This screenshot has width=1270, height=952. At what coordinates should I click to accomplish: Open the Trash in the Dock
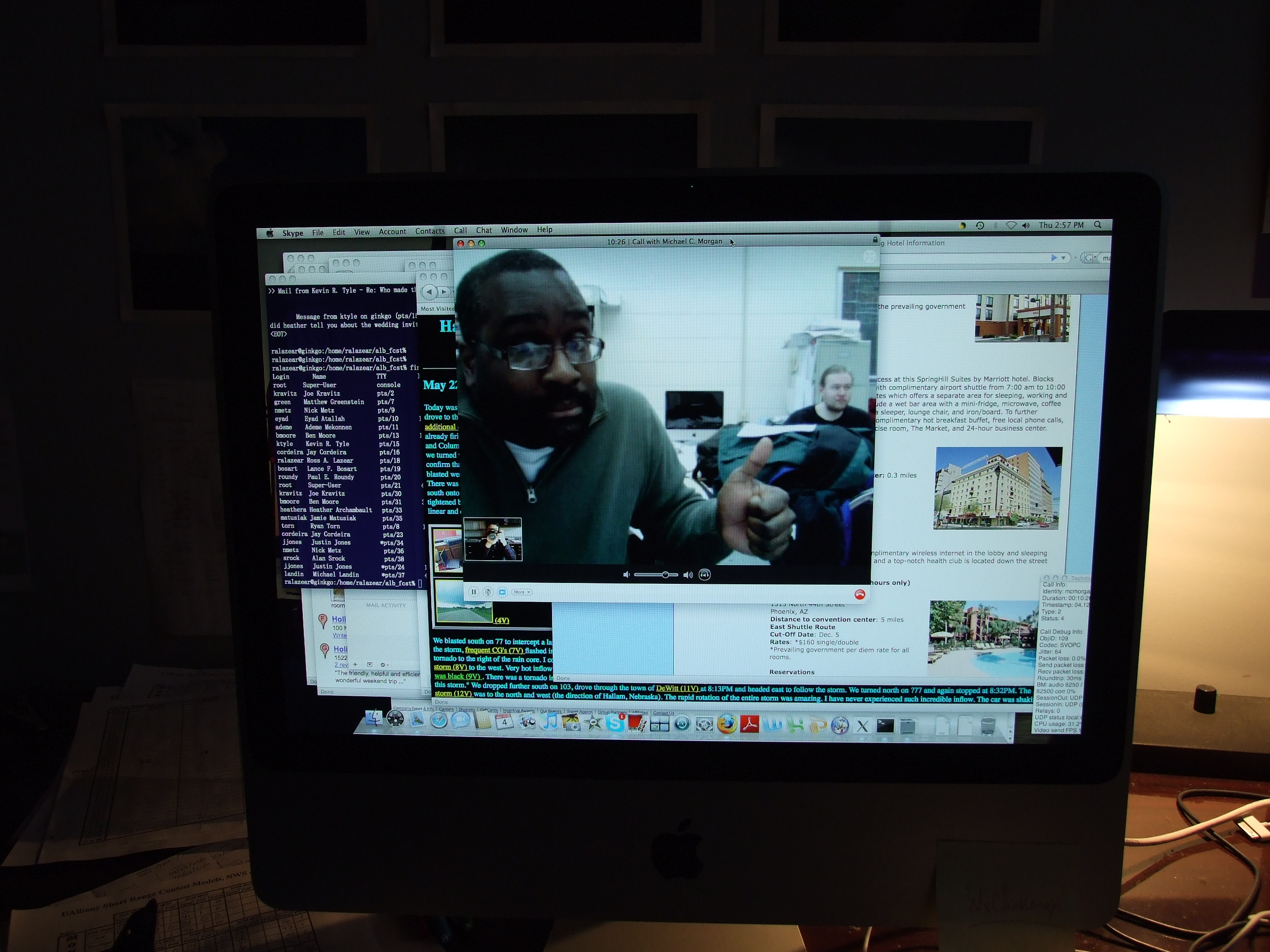[x=988, y=726]
